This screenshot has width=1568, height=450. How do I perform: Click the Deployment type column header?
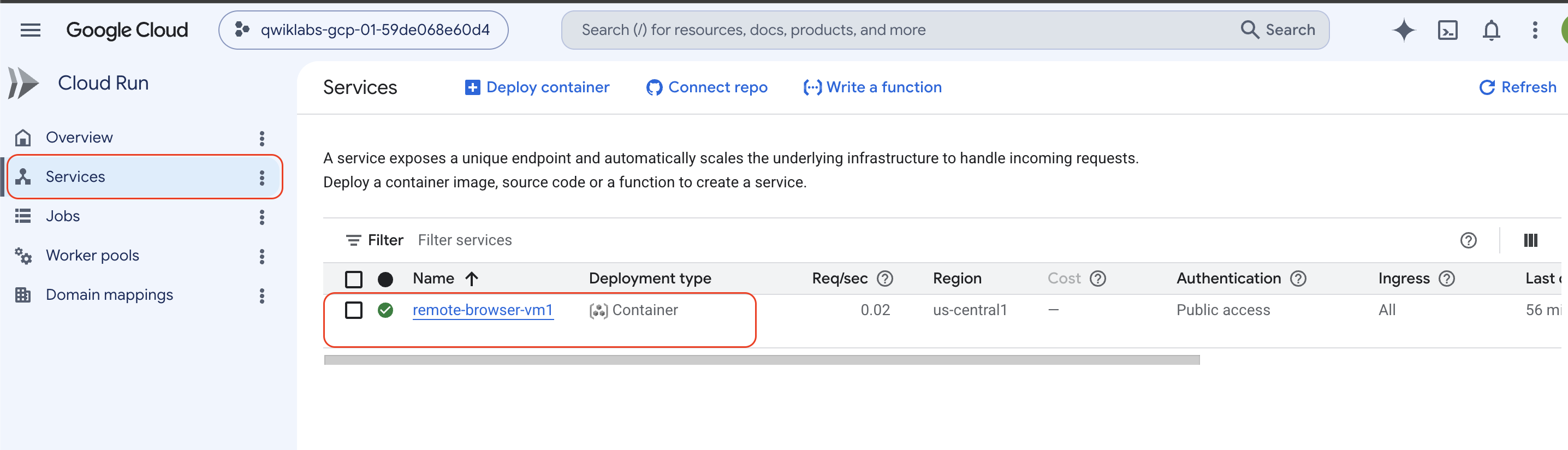click(650, 279)
